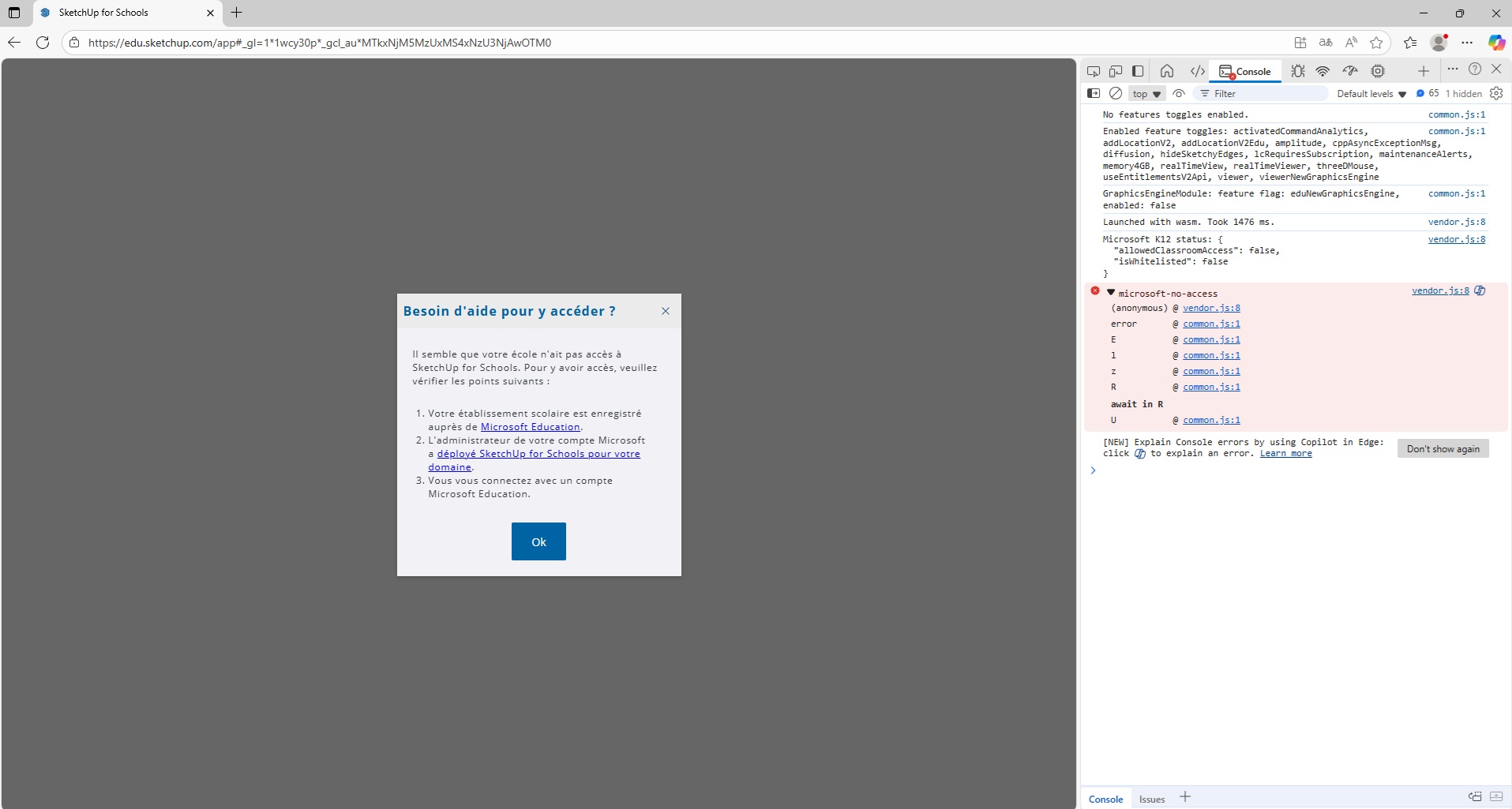Screen dimensions: 1512x809
Task: Open tab actions menu icon
Action: pyautogui.click(x=14, y=13)
